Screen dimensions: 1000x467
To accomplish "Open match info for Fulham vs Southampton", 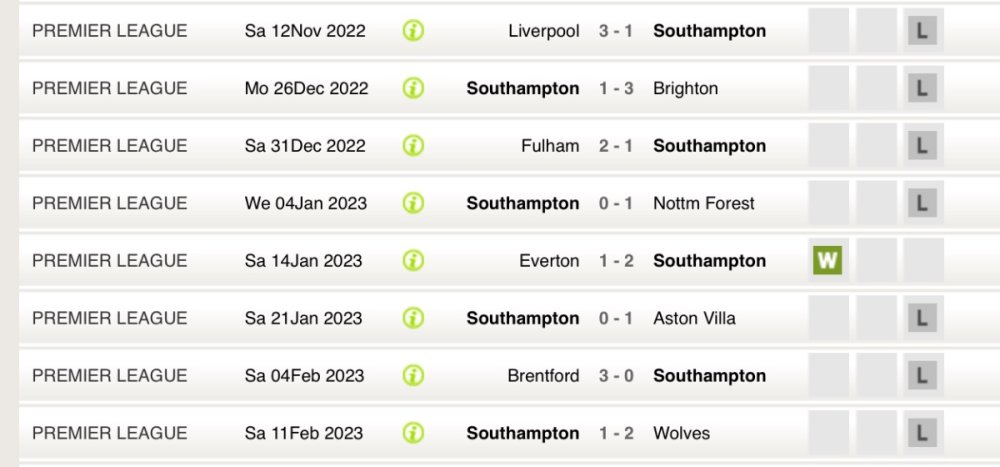I will pyautogui.click(x=413, y=146).
